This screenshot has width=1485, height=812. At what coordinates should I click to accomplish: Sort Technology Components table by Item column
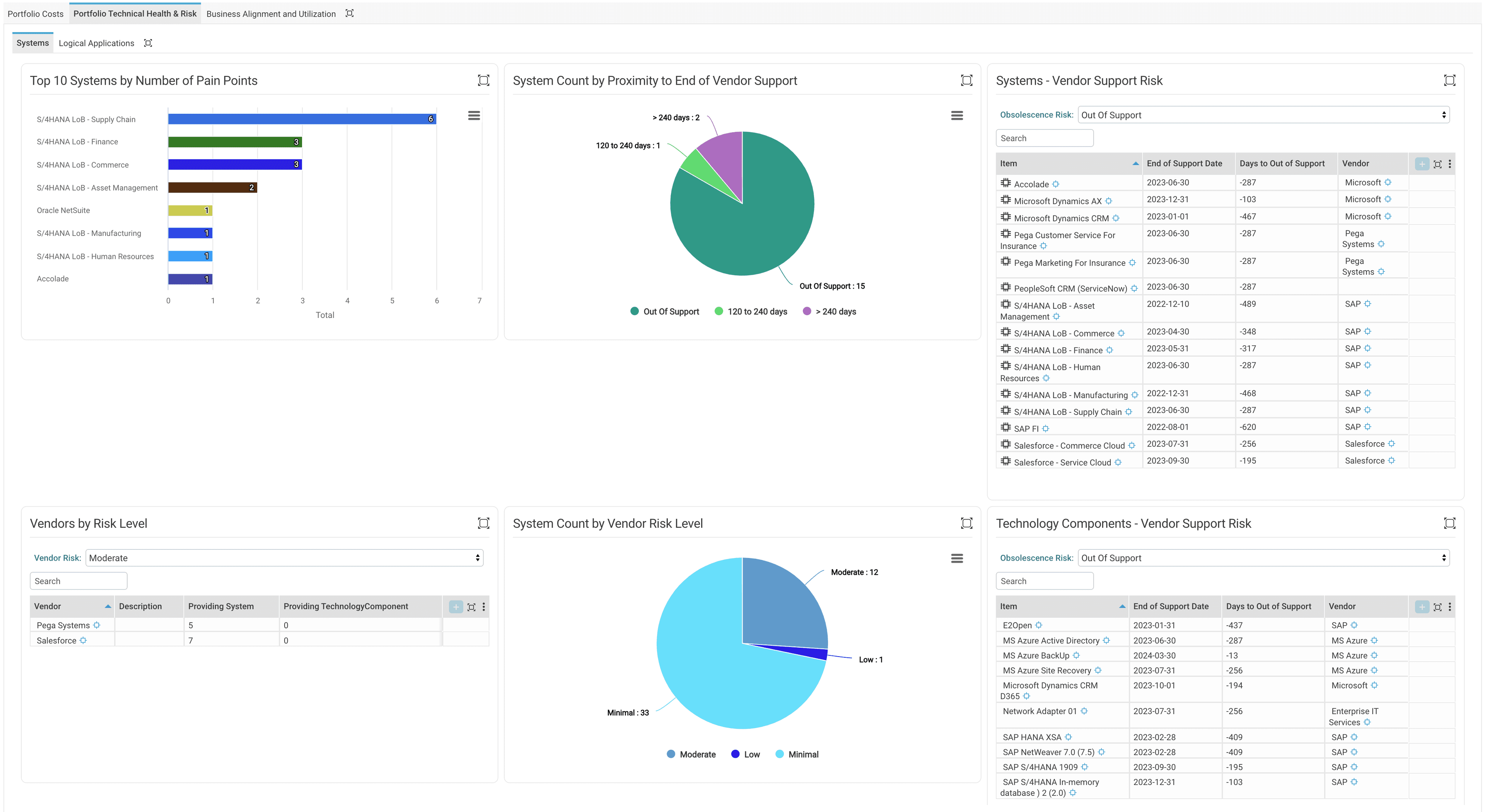(1062, 606)
